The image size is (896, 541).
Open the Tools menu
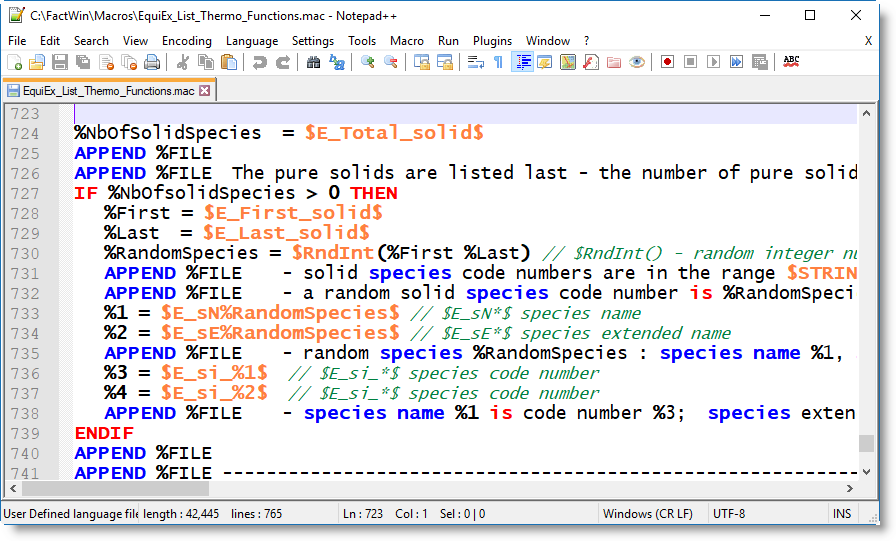coord(362,41)
